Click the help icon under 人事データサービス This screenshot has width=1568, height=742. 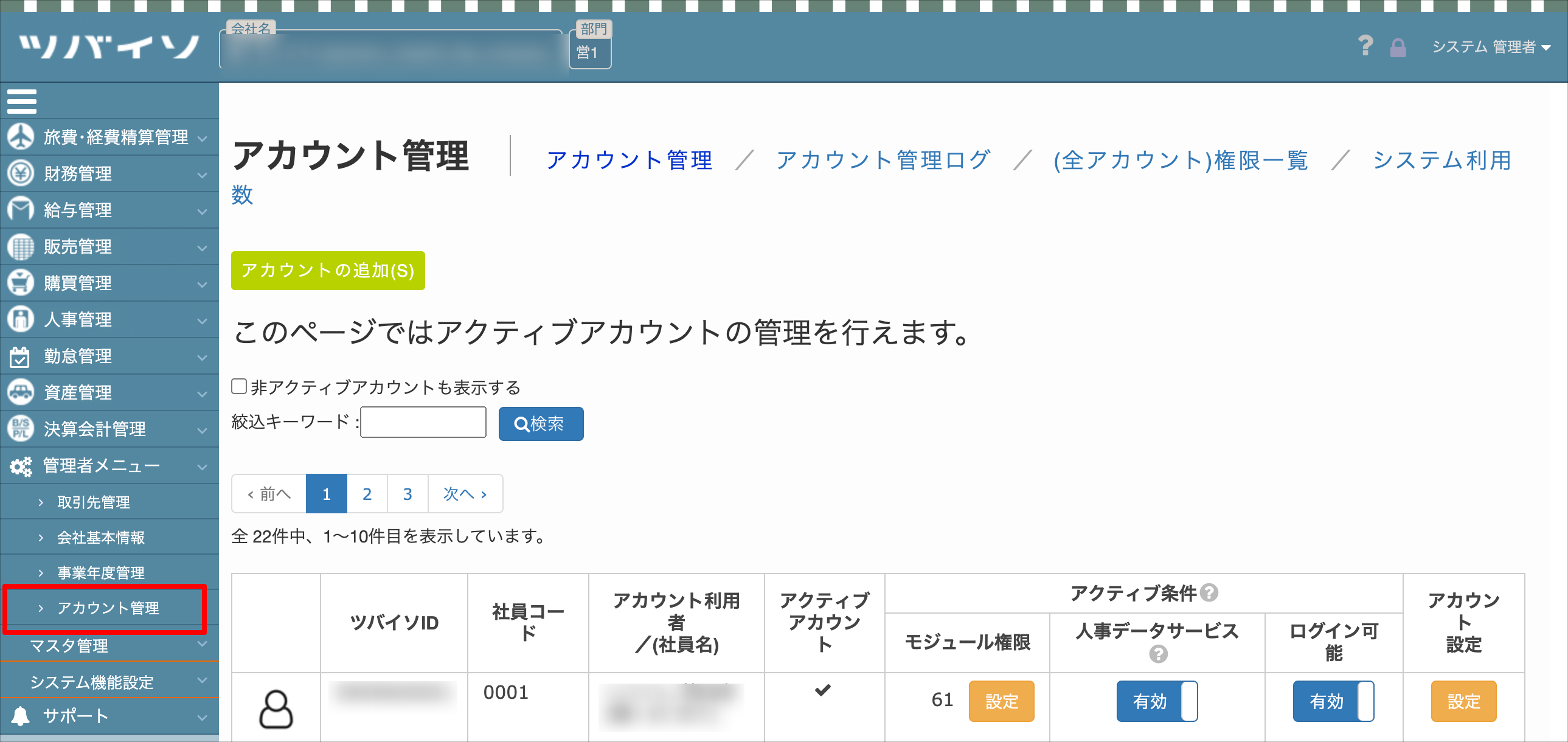click(1157, 654)
